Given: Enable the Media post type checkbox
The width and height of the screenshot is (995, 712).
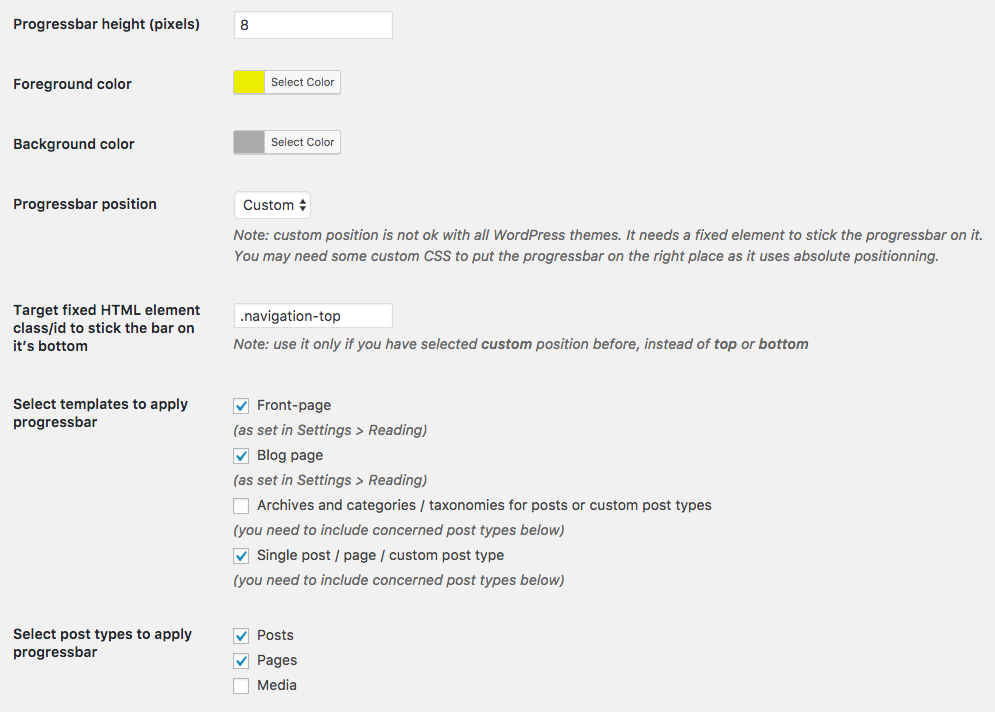Looking at the screenshot, I should pyautogui.click(x=241, y=686).
